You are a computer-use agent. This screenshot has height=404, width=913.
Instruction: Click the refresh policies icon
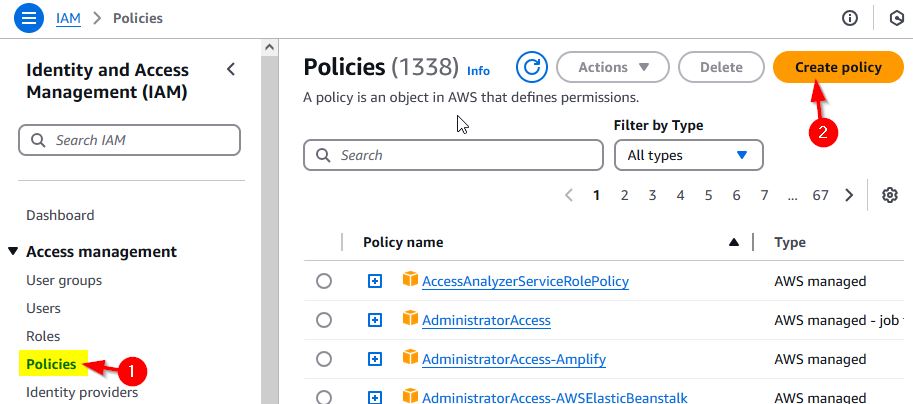coord(532,68)
